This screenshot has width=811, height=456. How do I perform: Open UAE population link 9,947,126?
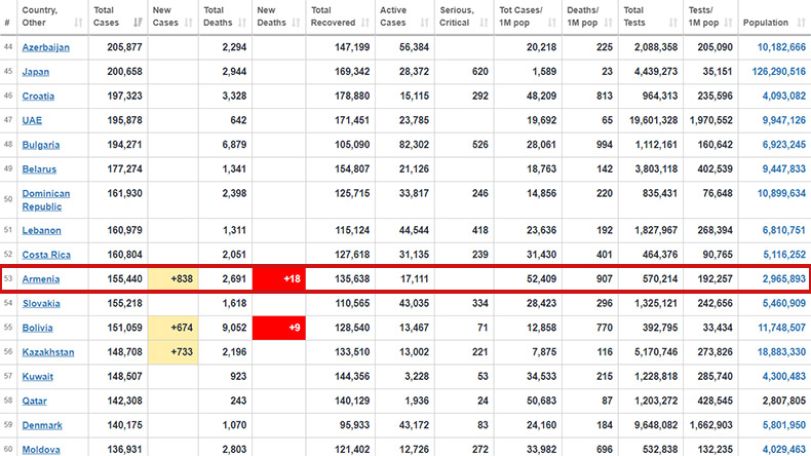(784, 120)
